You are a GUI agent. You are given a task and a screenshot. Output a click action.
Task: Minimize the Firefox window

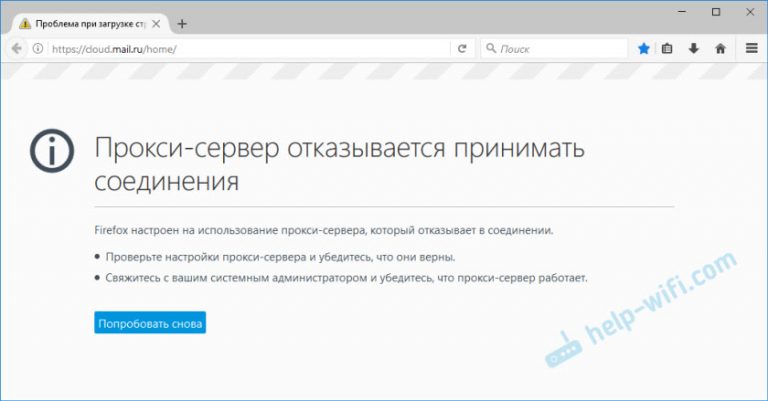[682, 12]
